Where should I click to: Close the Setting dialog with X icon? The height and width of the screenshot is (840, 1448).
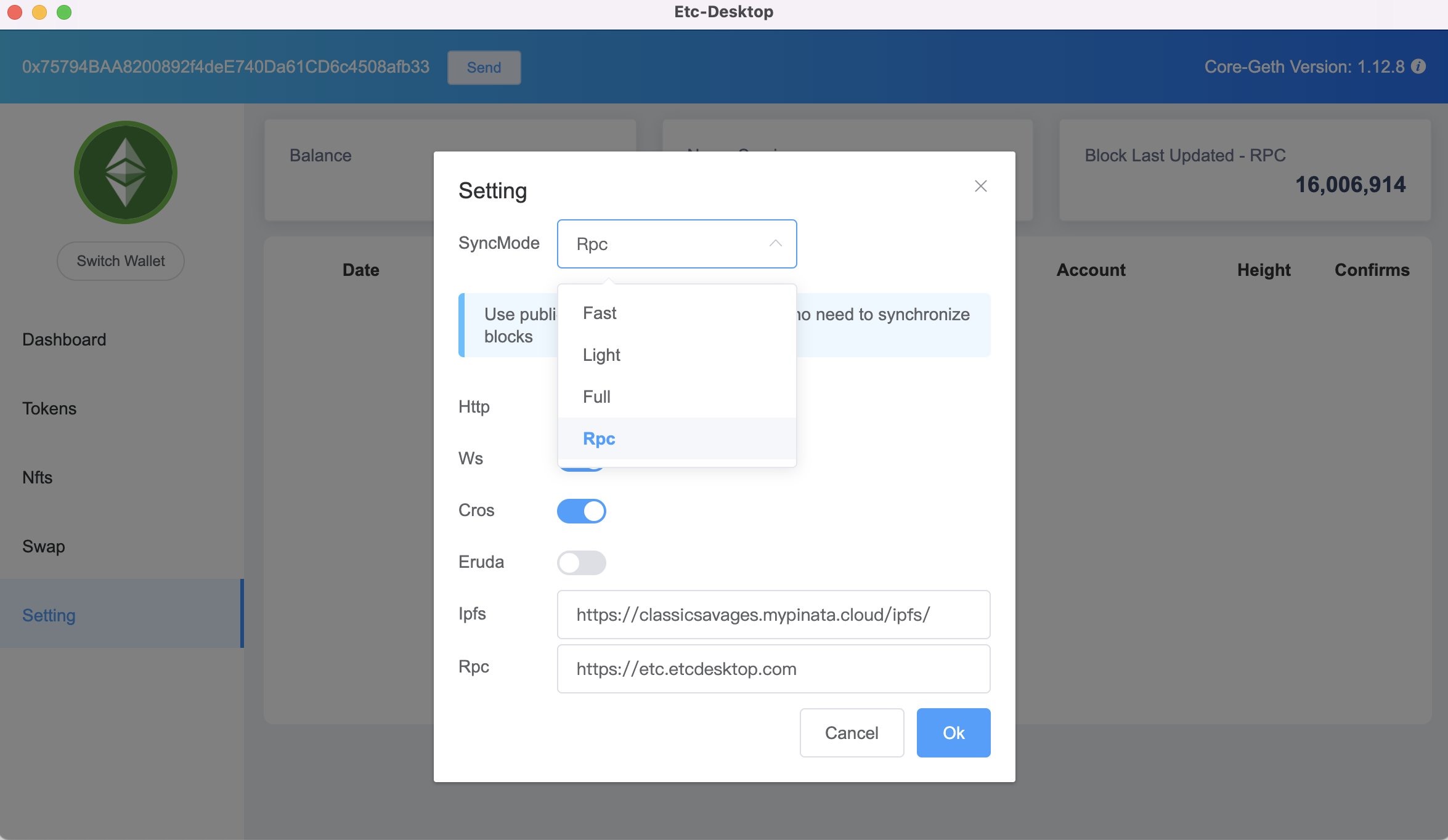click(981, 186)
